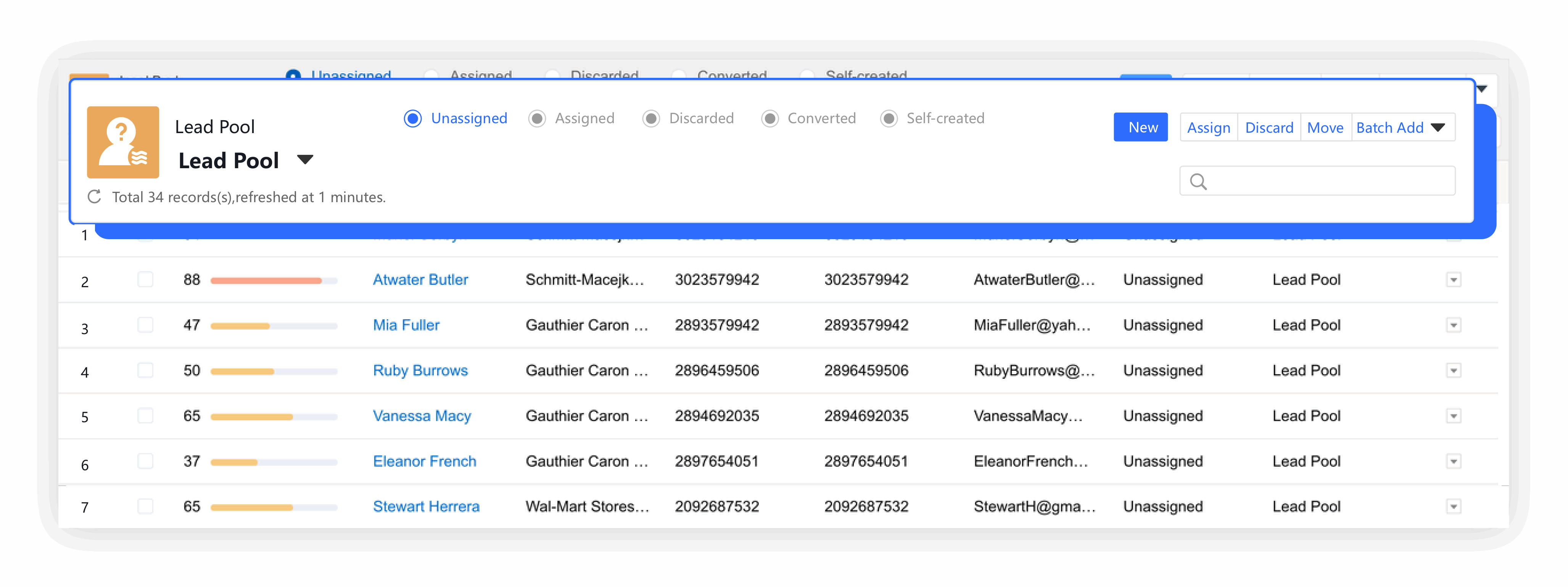
Task: Check the box next to score 88
Action: (145, 280)
